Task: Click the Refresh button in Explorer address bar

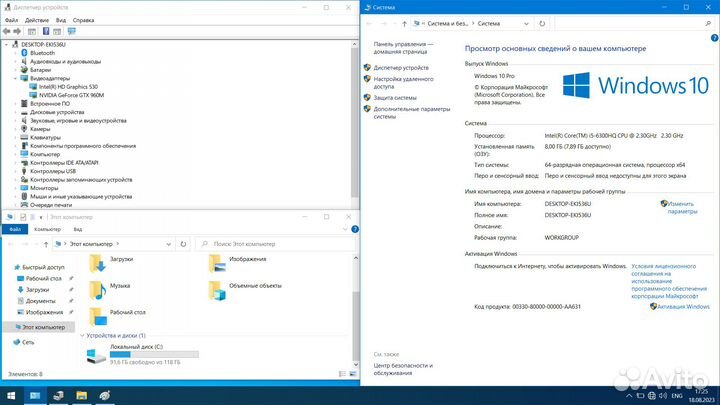Action: [183, 244]
